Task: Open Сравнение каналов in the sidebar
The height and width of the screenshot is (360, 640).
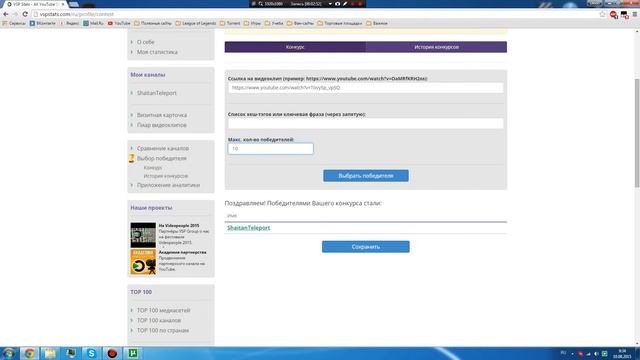Action: pos(163,149)
